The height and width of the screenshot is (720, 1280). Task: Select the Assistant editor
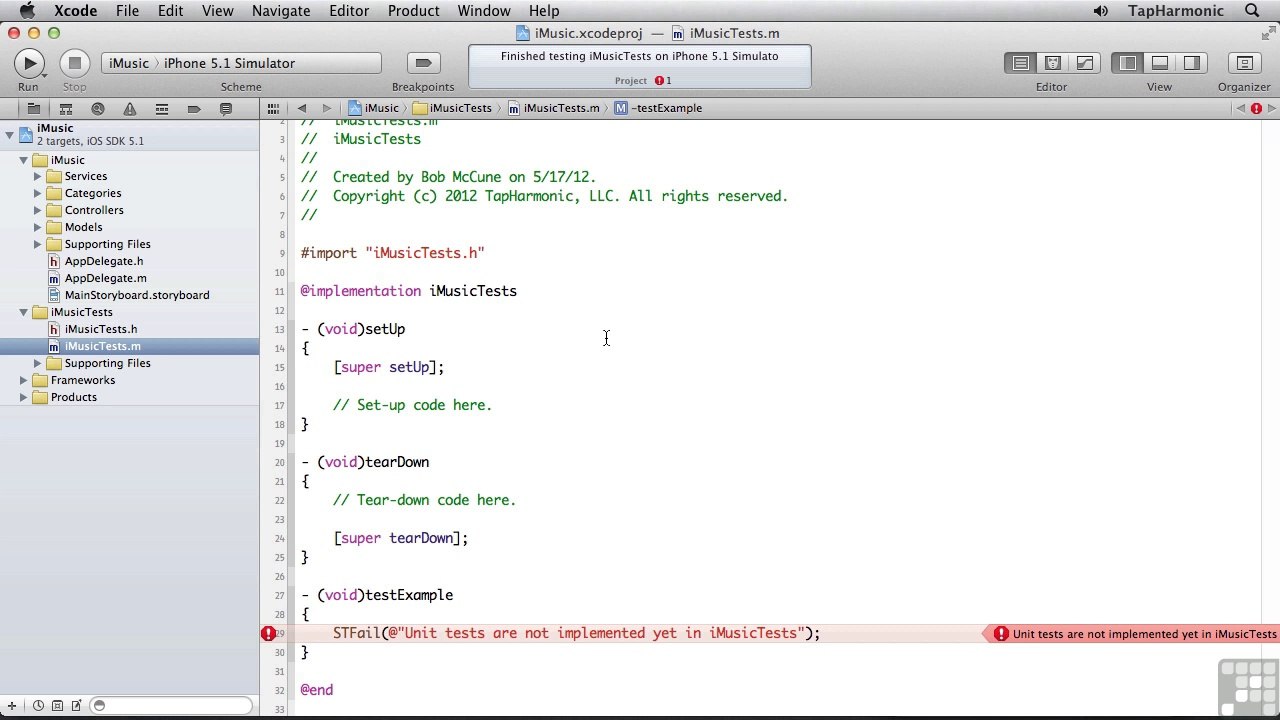[x=1052, y=63]
